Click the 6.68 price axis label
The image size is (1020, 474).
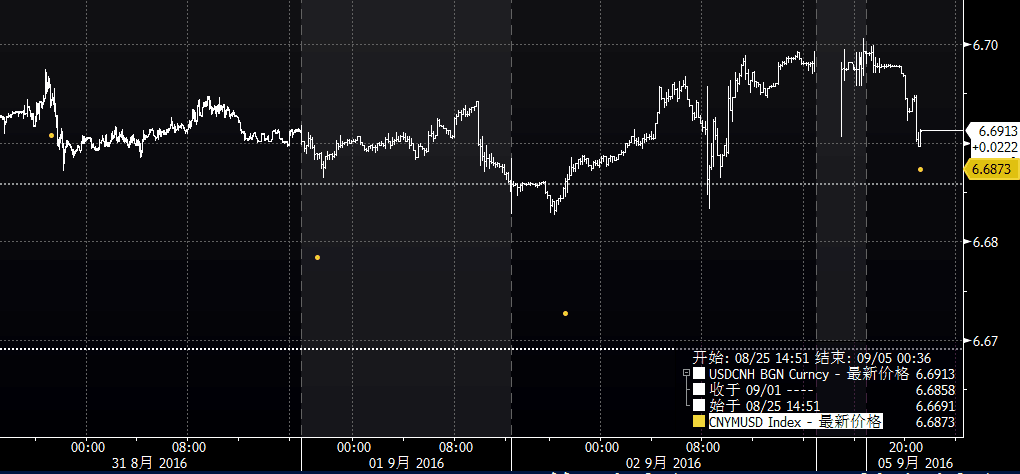(x=985, y=242)
